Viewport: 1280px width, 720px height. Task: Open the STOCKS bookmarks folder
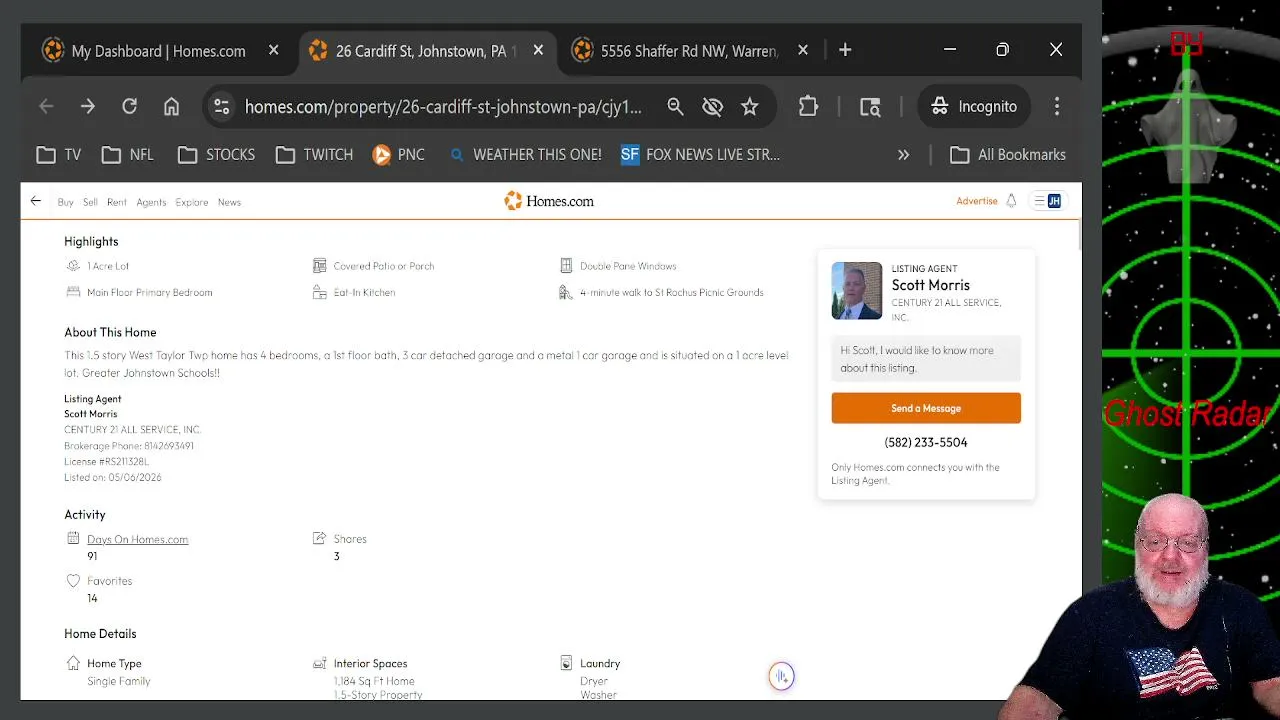pos(217,155)
